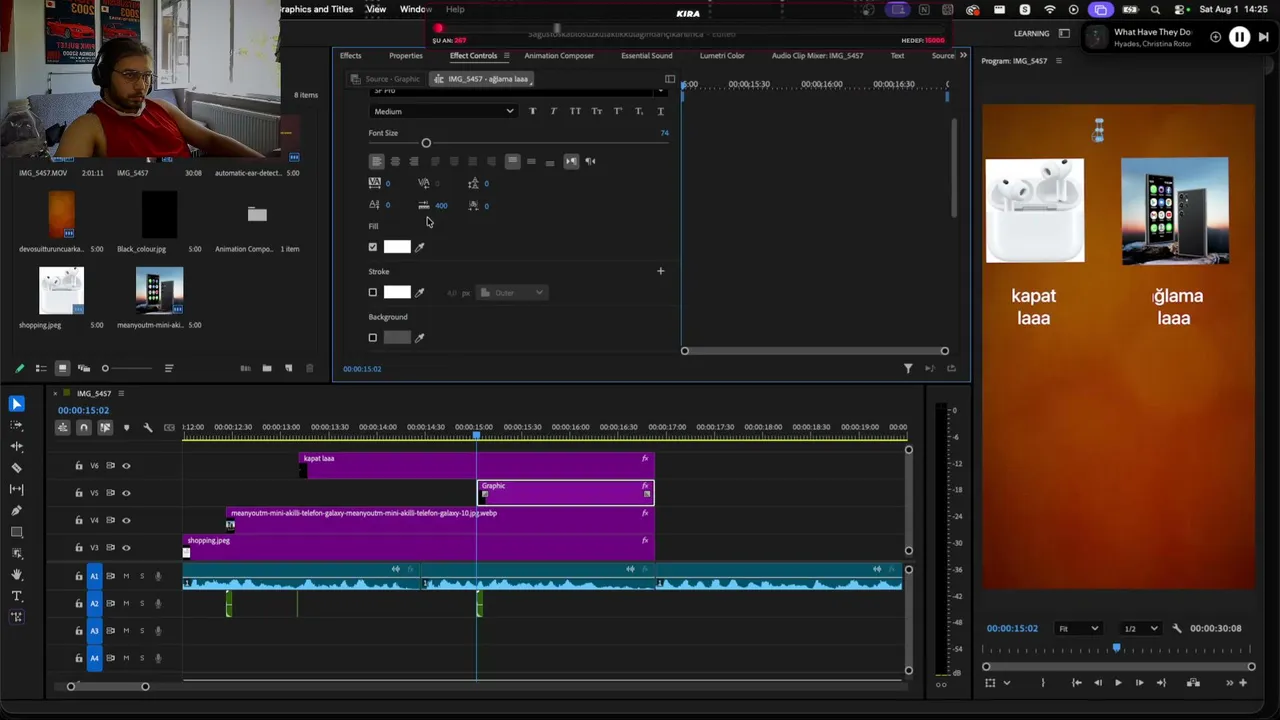This screenshot has height=720, width=1280.
Task: Step forward one frame in Program monitor
Action: coord(1139,683)
